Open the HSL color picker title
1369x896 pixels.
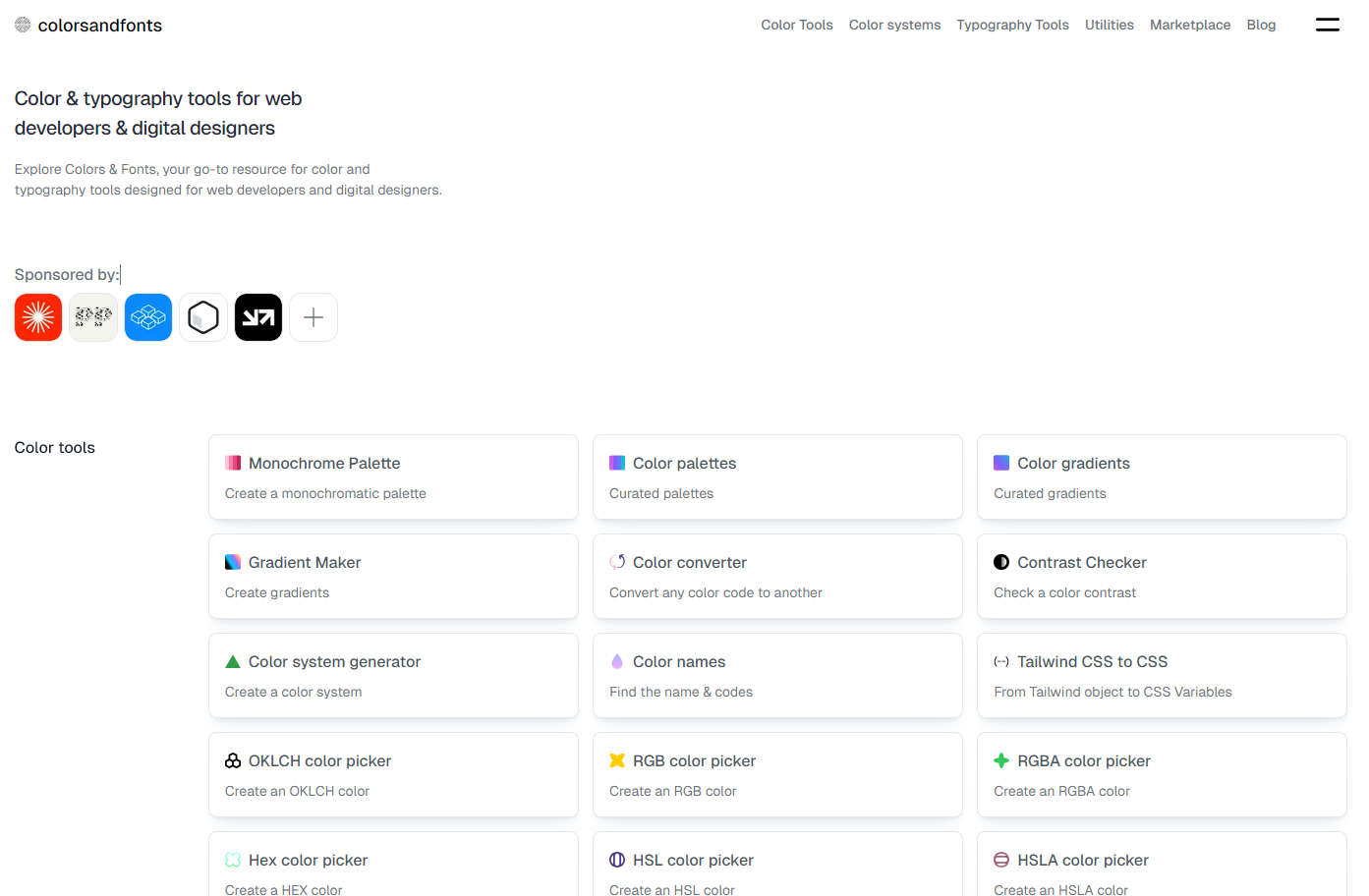[693, 860]
